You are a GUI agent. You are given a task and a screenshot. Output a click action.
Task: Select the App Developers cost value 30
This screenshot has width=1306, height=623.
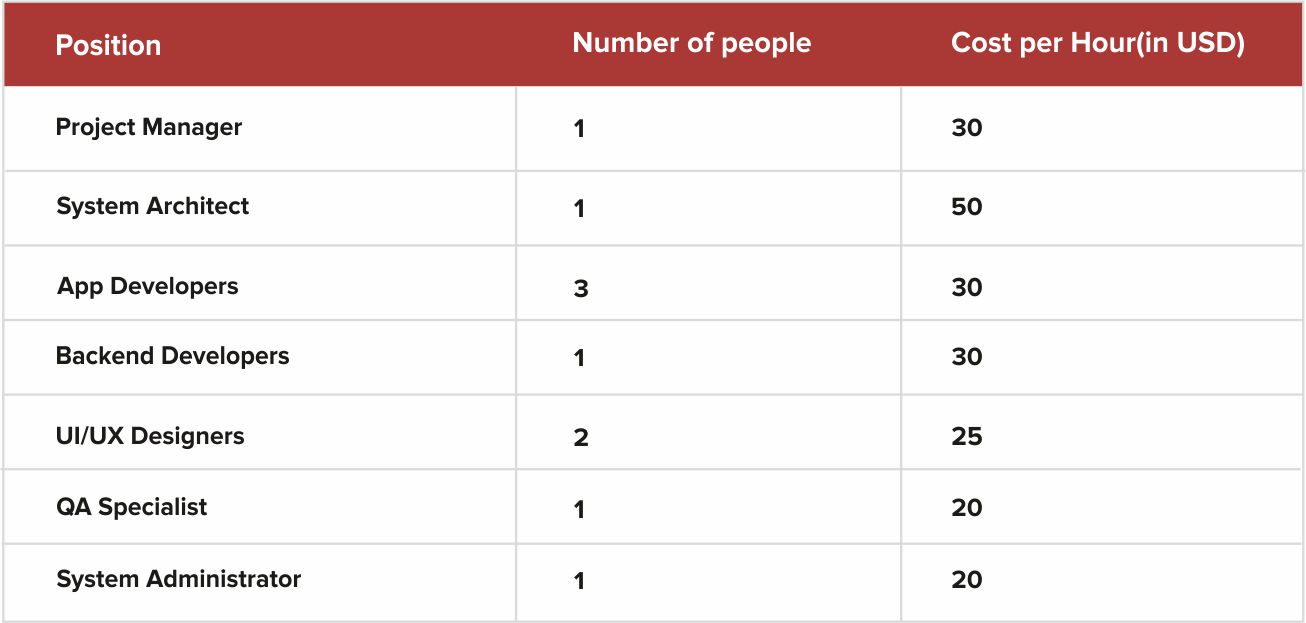tap(967, 288)
